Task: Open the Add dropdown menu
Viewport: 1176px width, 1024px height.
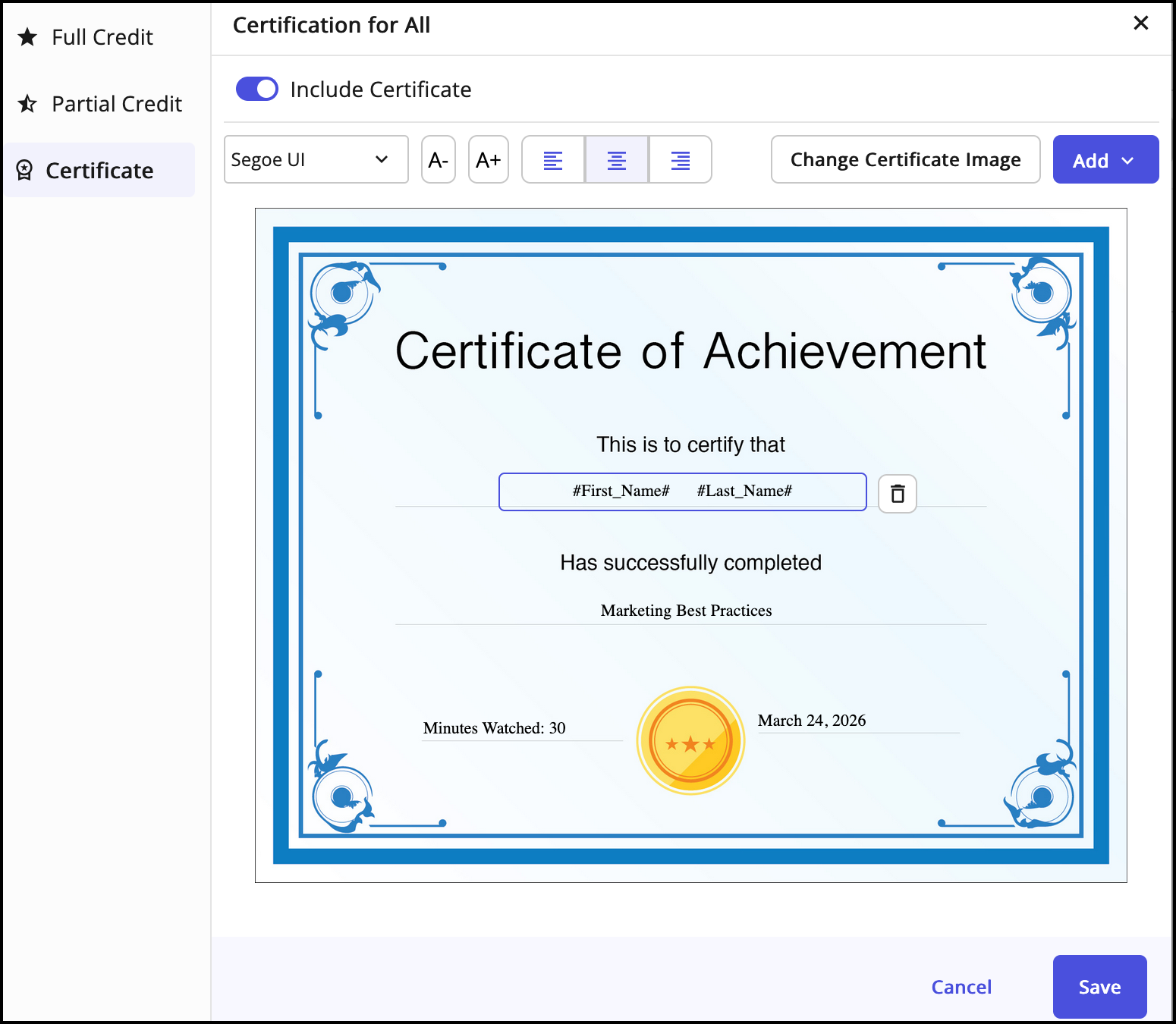Action: tap(1105, 159)
